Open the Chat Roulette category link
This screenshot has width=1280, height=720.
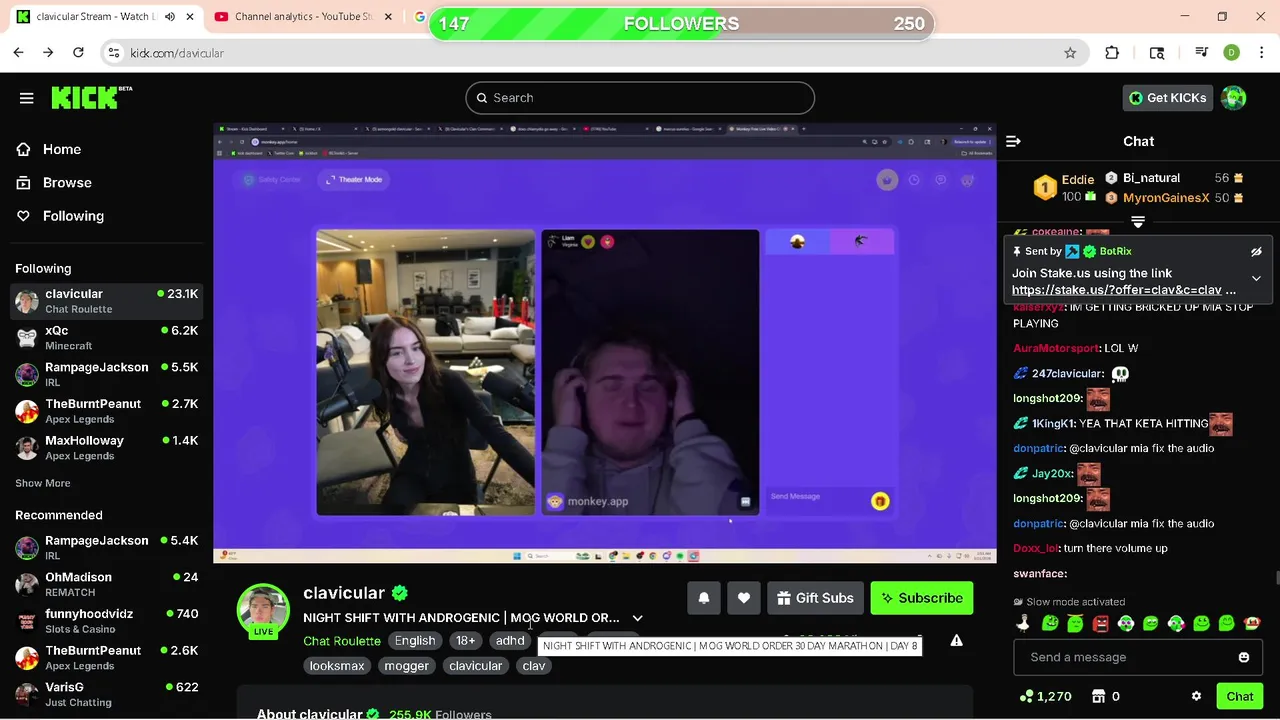tap(342, 641)
